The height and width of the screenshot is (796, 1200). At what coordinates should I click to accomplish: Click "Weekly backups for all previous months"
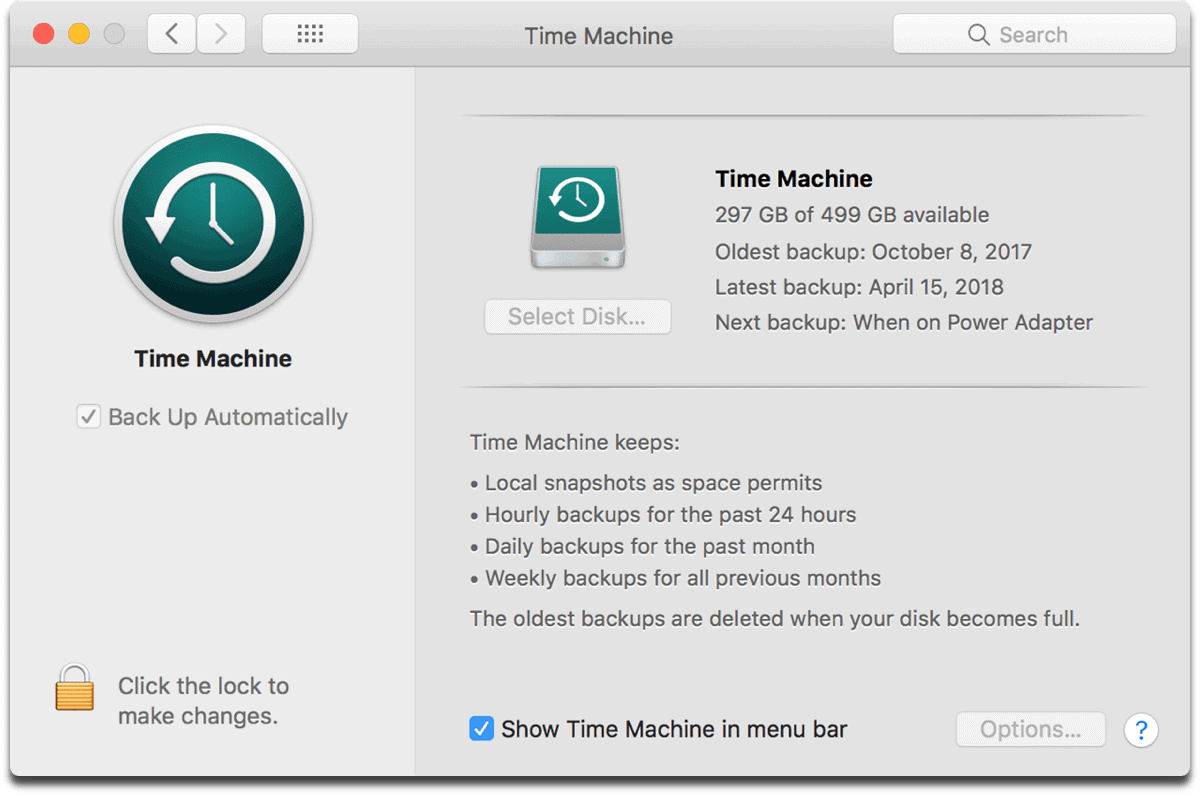(675, 578)
